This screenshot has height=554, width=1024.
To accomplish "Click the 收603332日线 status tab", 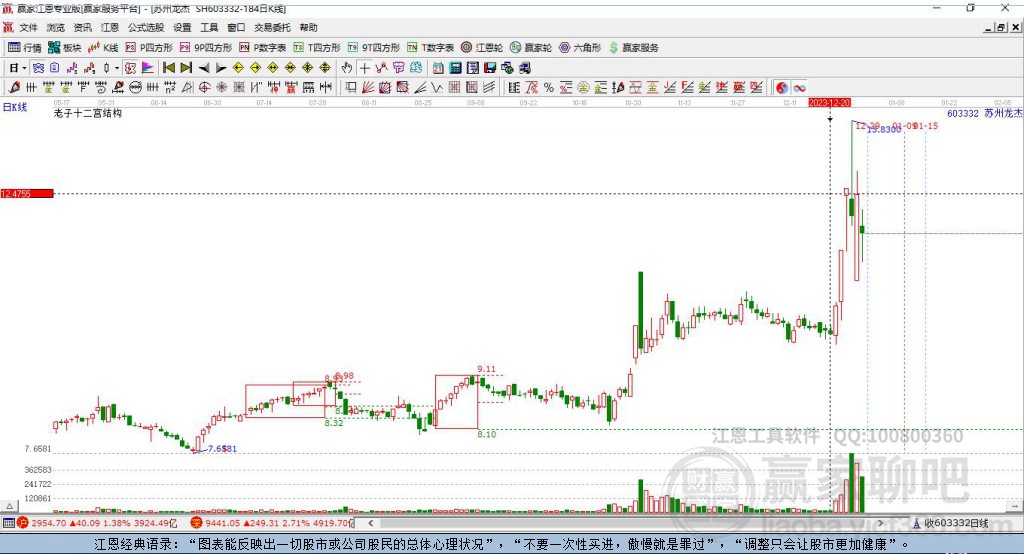I will tap(950, 523).
